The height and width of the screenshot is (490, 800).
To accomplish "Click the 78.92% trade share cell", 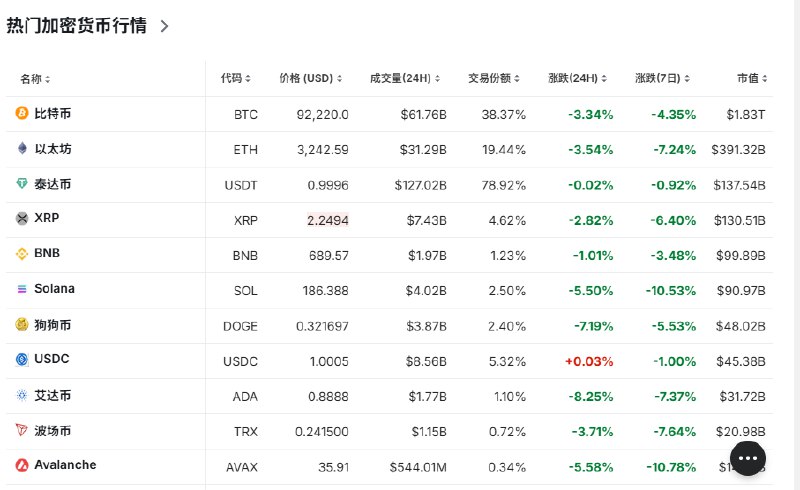I will coord(504,185).
